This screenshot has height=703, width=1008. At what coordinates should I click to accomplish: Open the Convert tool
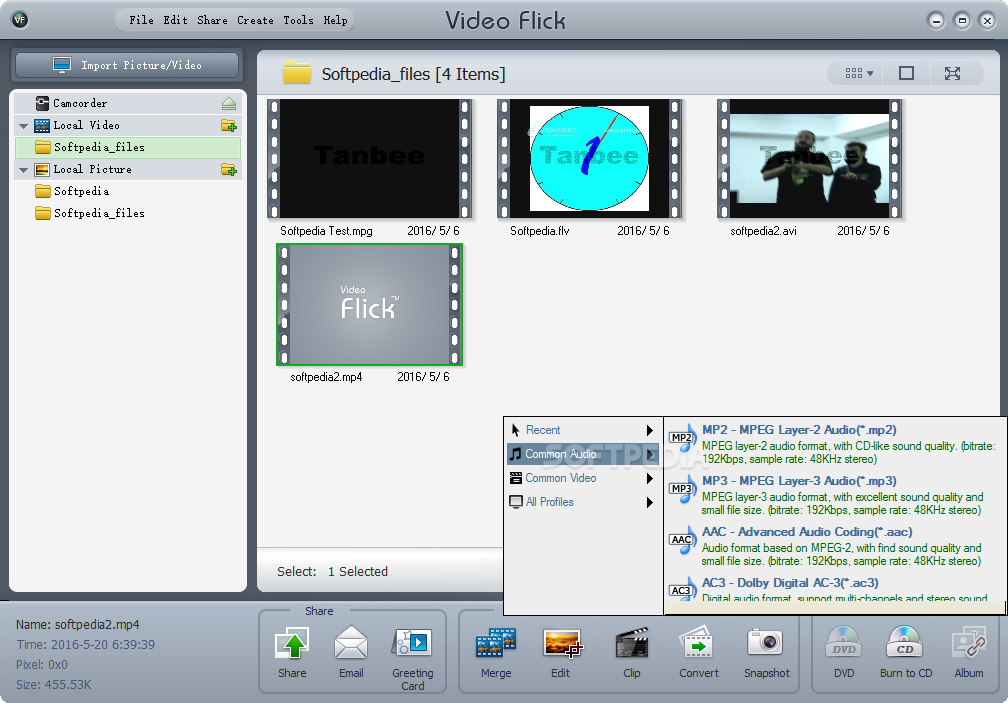698,644
